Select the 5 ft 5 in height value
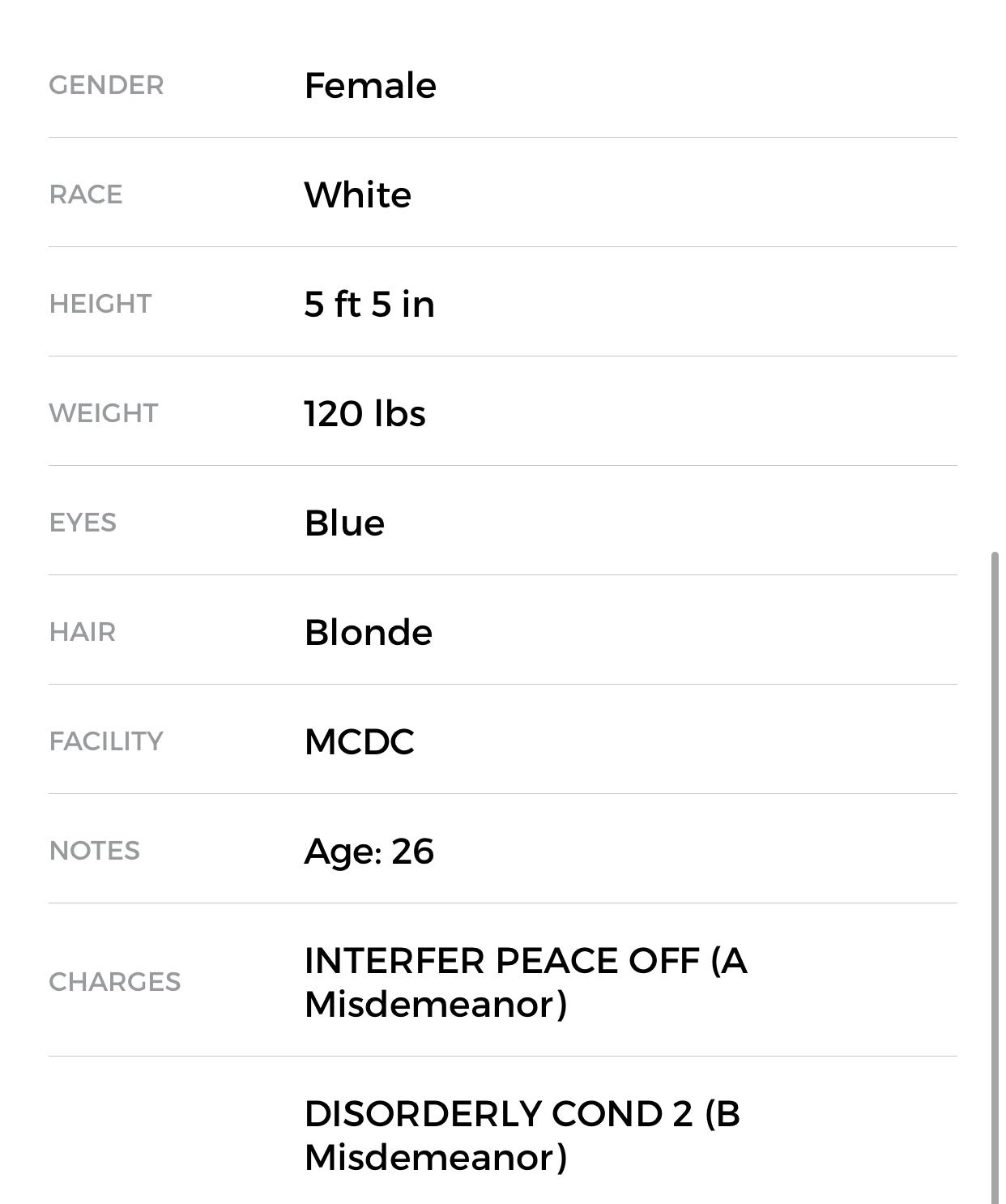The image size is (1006, 1204). tap(369, 304)
